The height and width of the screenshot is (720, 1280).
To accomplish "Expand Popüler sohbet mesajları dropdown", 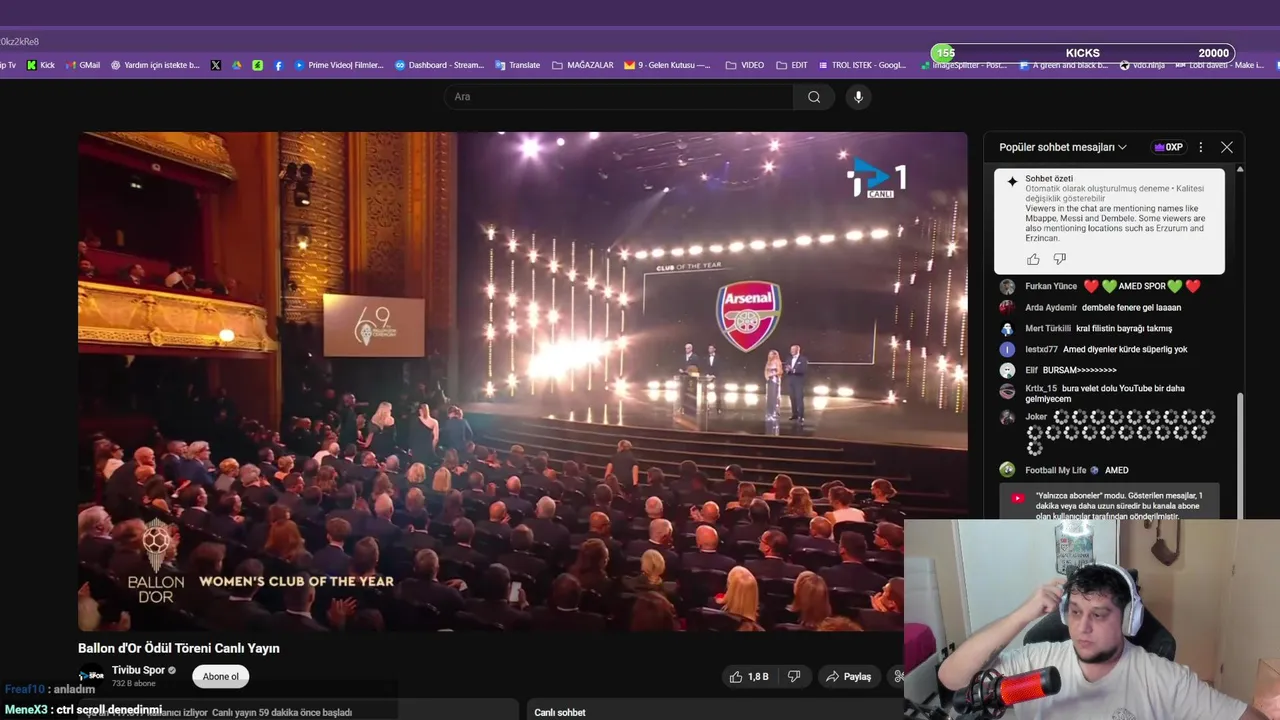I will click(1063, 147).
